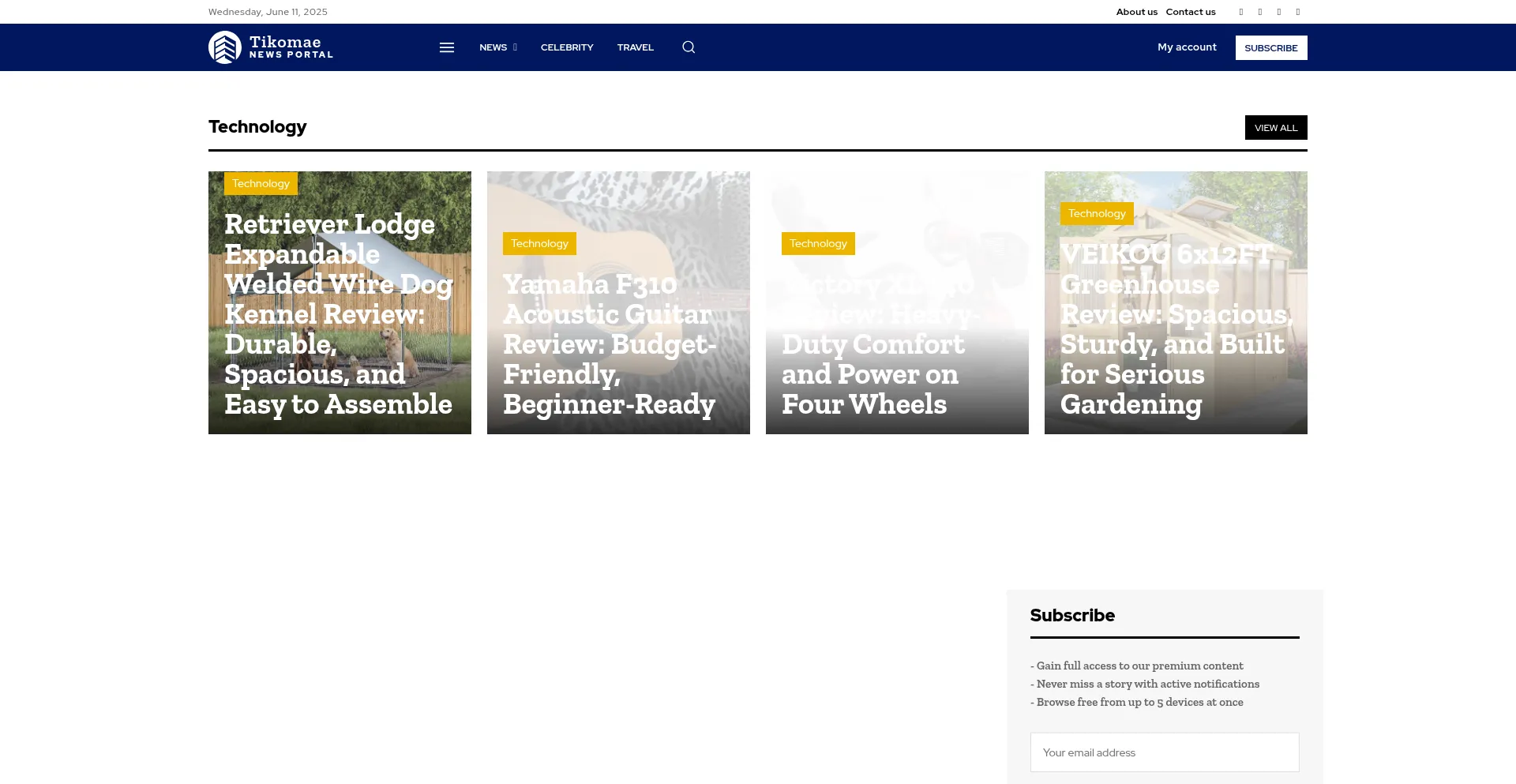Open the Yamaha F310 Acoustic Guitar review

(609, 344)
